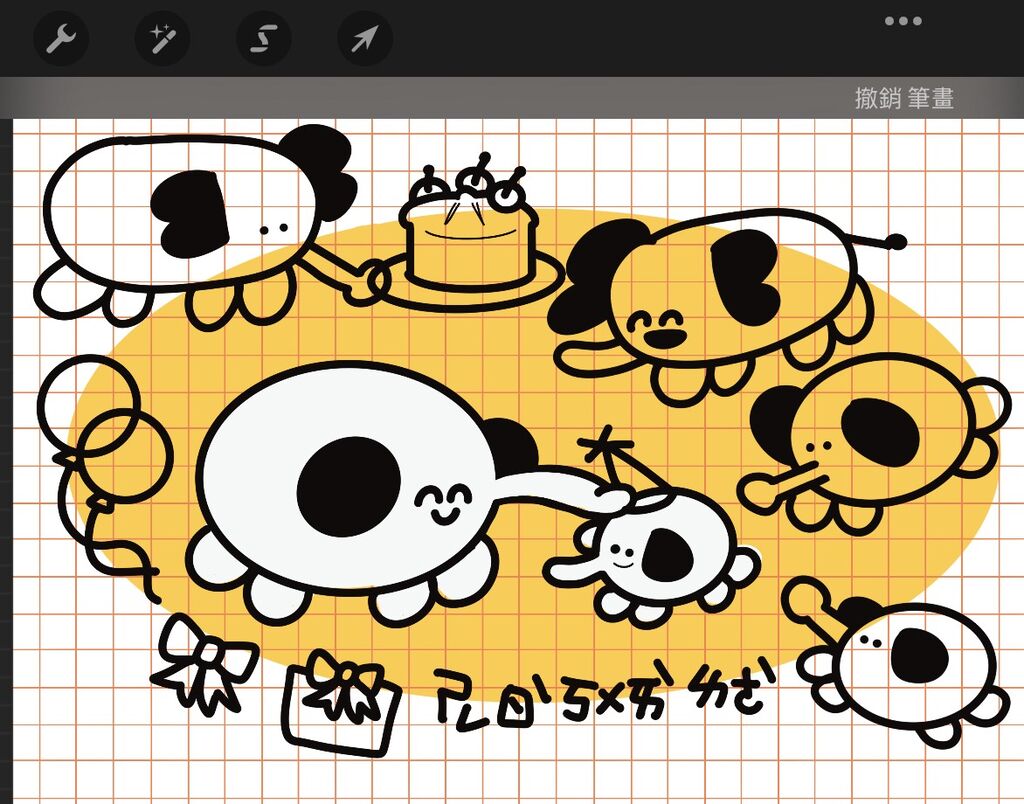Tap the white dog in top-left corner
Screen dimensions: 1024x804
[x=180, y=215]
